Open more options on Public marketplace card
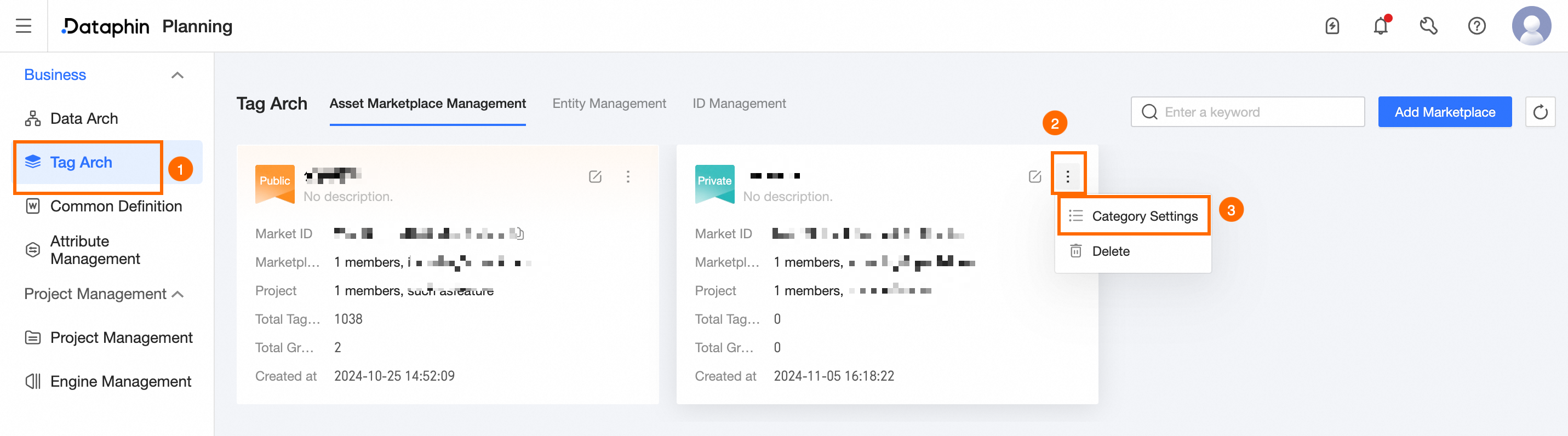The image size is (1568, 436). click(x=627, y=176)
